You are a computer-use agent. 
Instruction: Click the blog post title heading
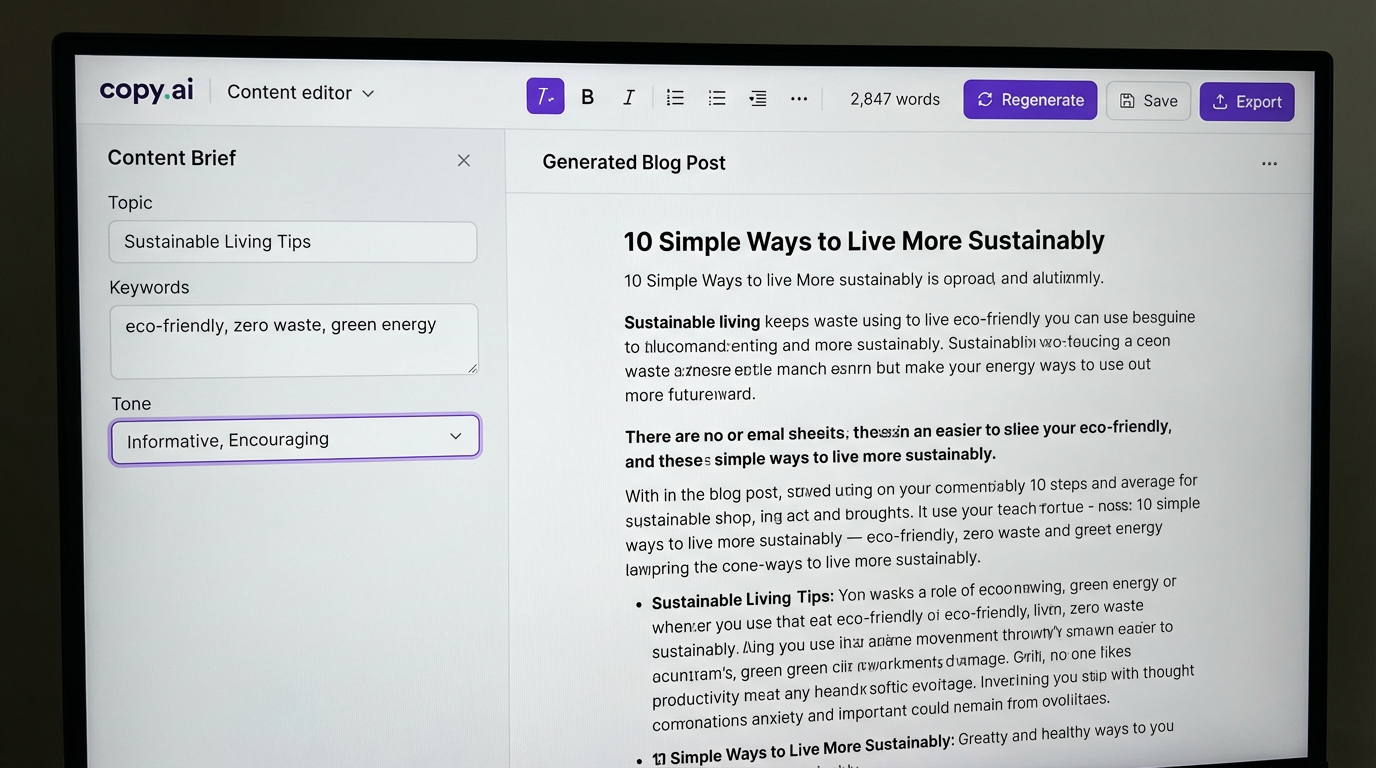coord(864,241)
